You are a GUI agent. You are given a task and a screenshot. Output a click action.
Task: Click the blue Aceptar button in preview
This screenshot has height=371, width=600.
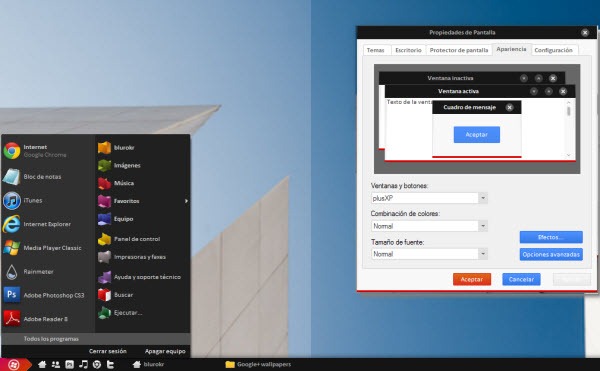[476, 135]
